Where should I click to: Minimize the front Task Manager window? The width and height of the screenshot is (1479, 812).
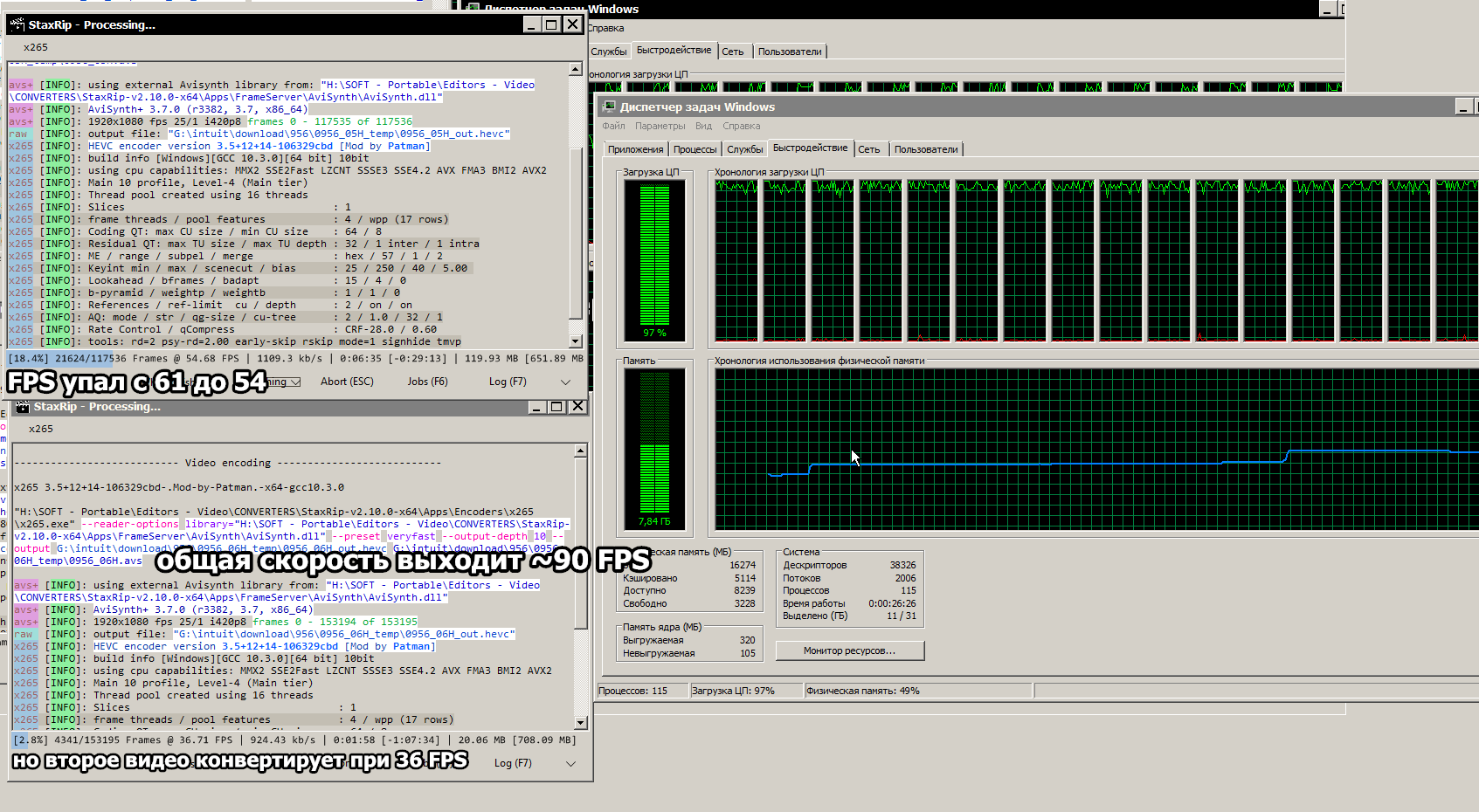point(1462,107)
